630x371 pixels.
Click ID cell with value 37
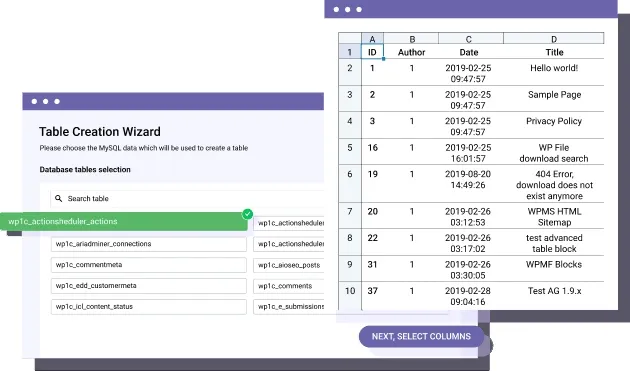(372, 296)
